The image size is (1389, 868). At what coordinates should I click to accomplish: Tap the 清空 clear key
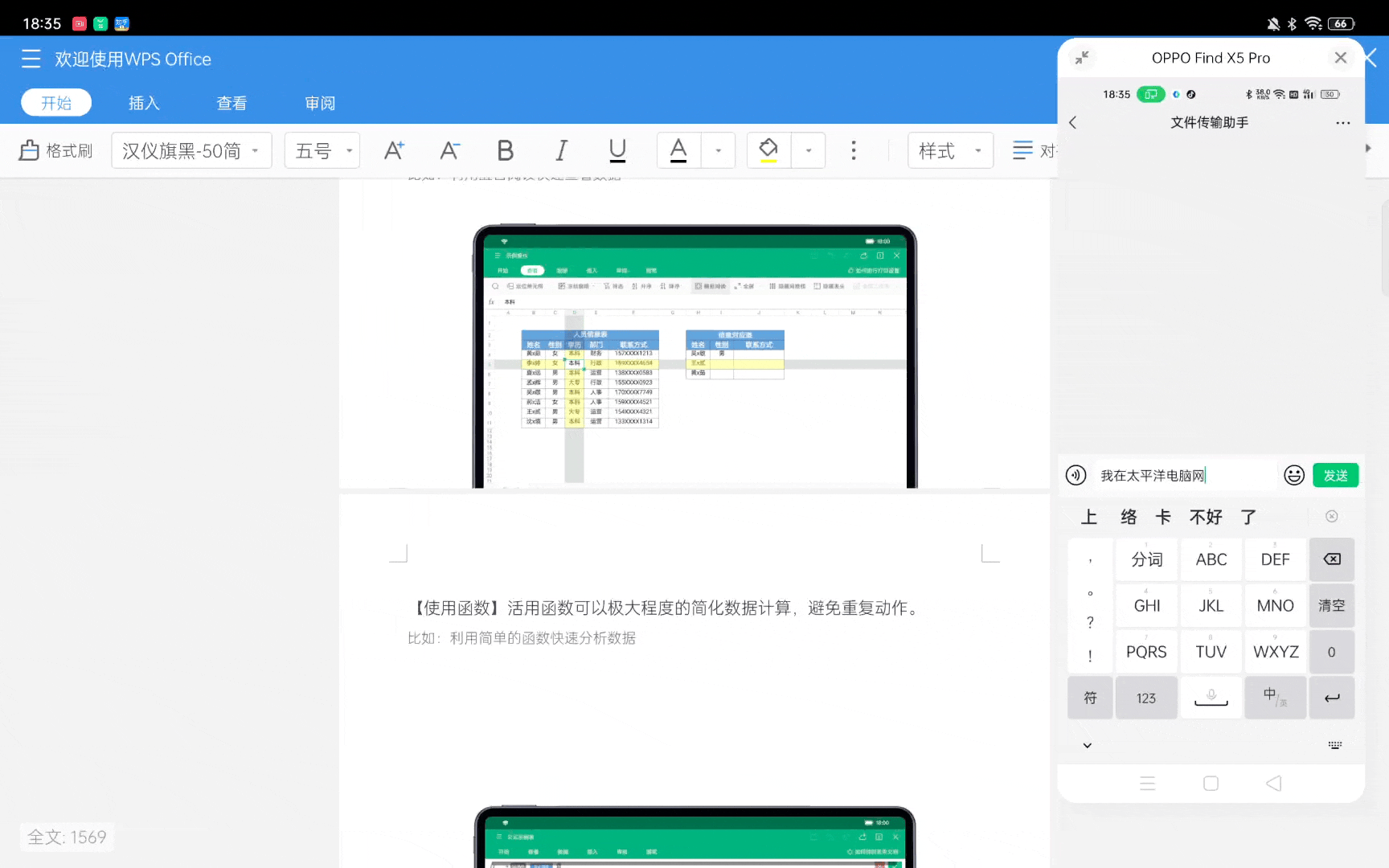click(x=1332, y=605)
